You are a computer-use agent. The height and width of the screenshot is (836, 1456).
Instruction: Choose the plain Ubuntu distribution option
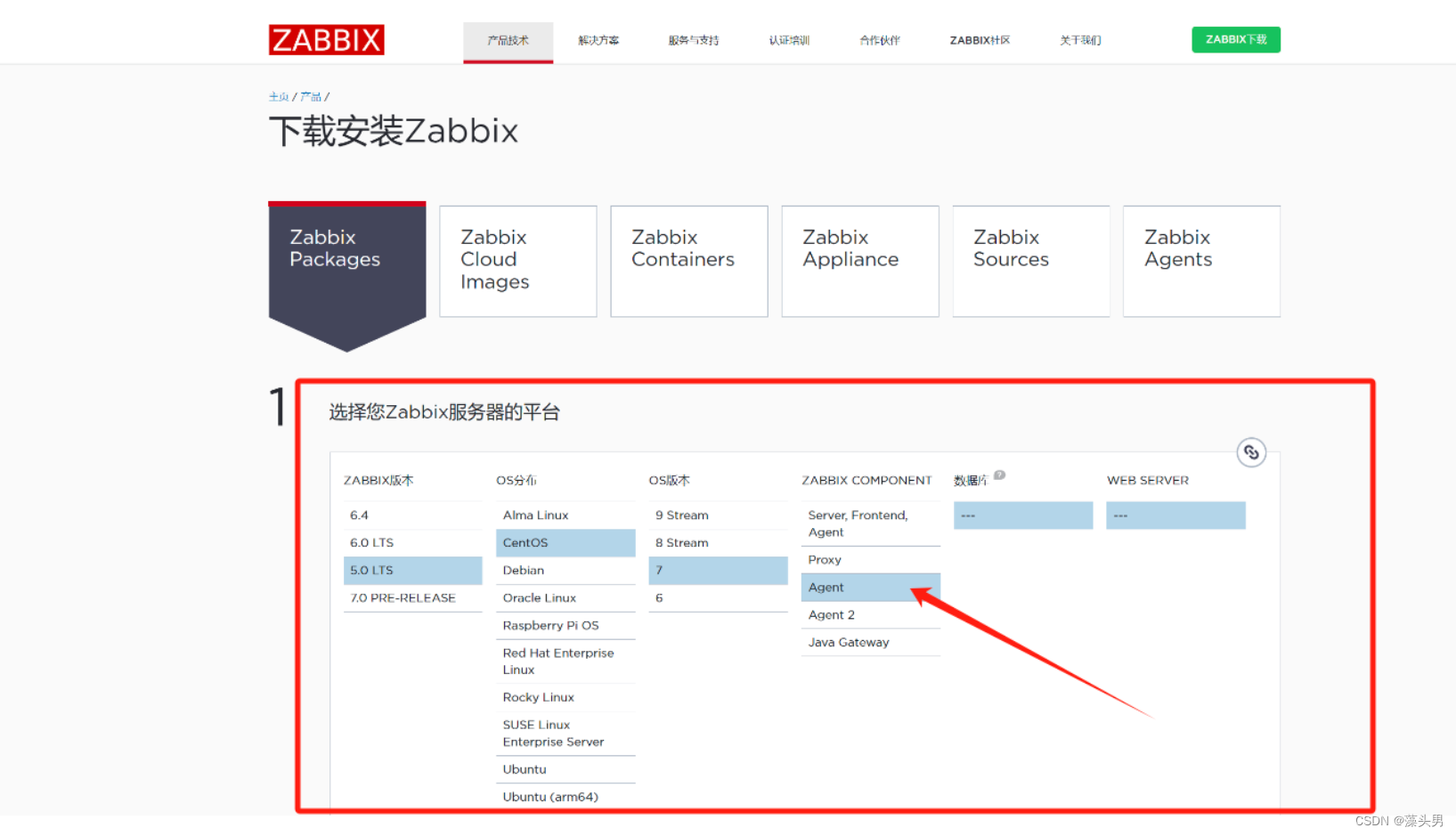tap(565, 770)
